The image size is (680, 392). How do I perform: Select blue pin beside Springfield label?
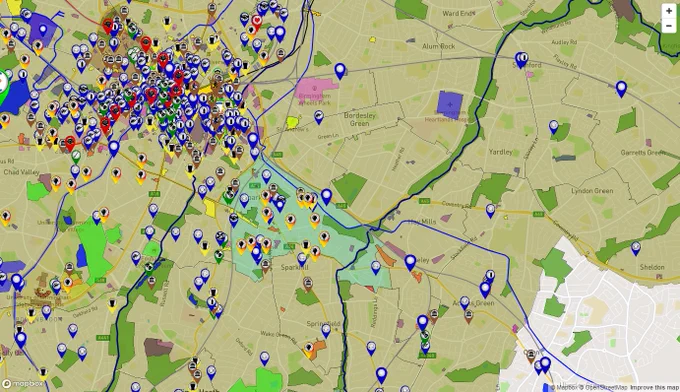pos(326,331)
